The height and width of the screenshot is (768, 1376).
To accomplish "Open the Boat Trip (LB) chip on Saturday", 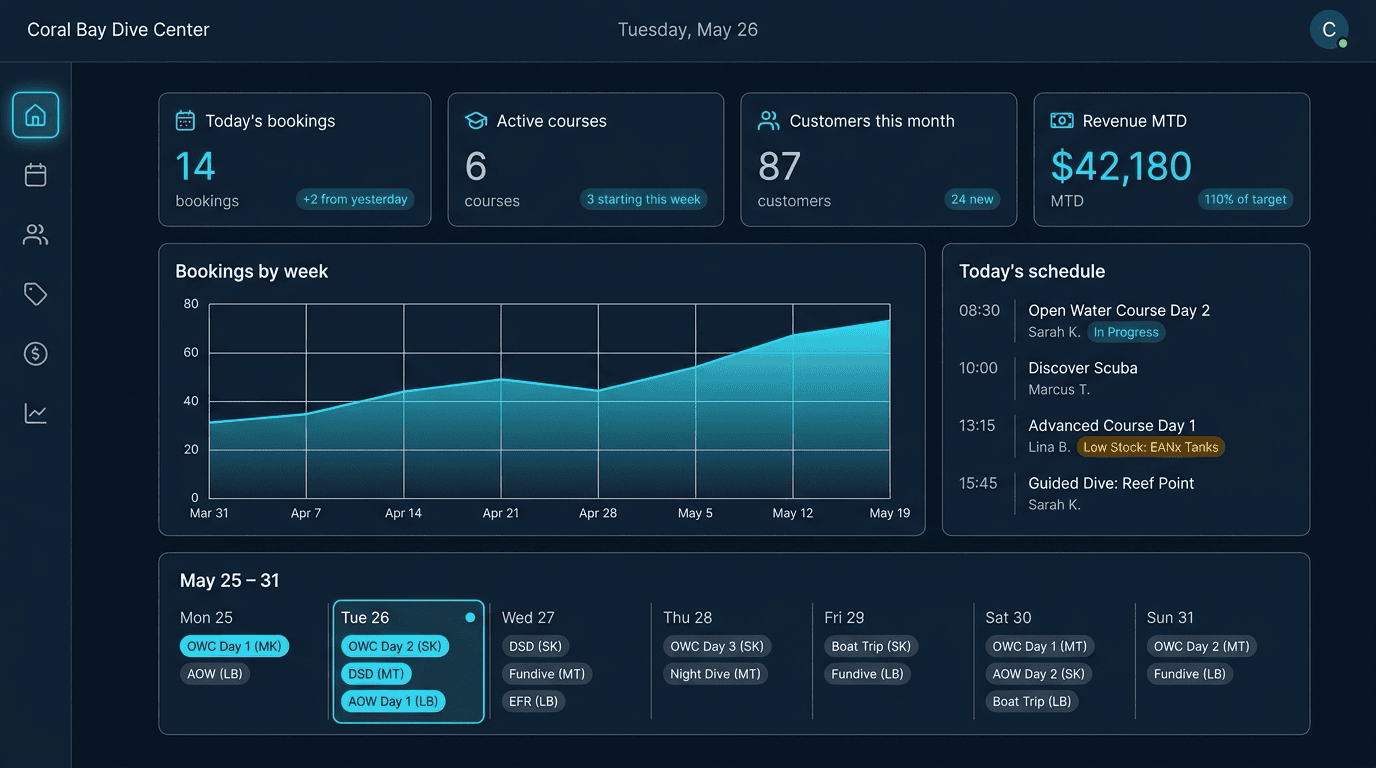I will (x=1032, y=701).
